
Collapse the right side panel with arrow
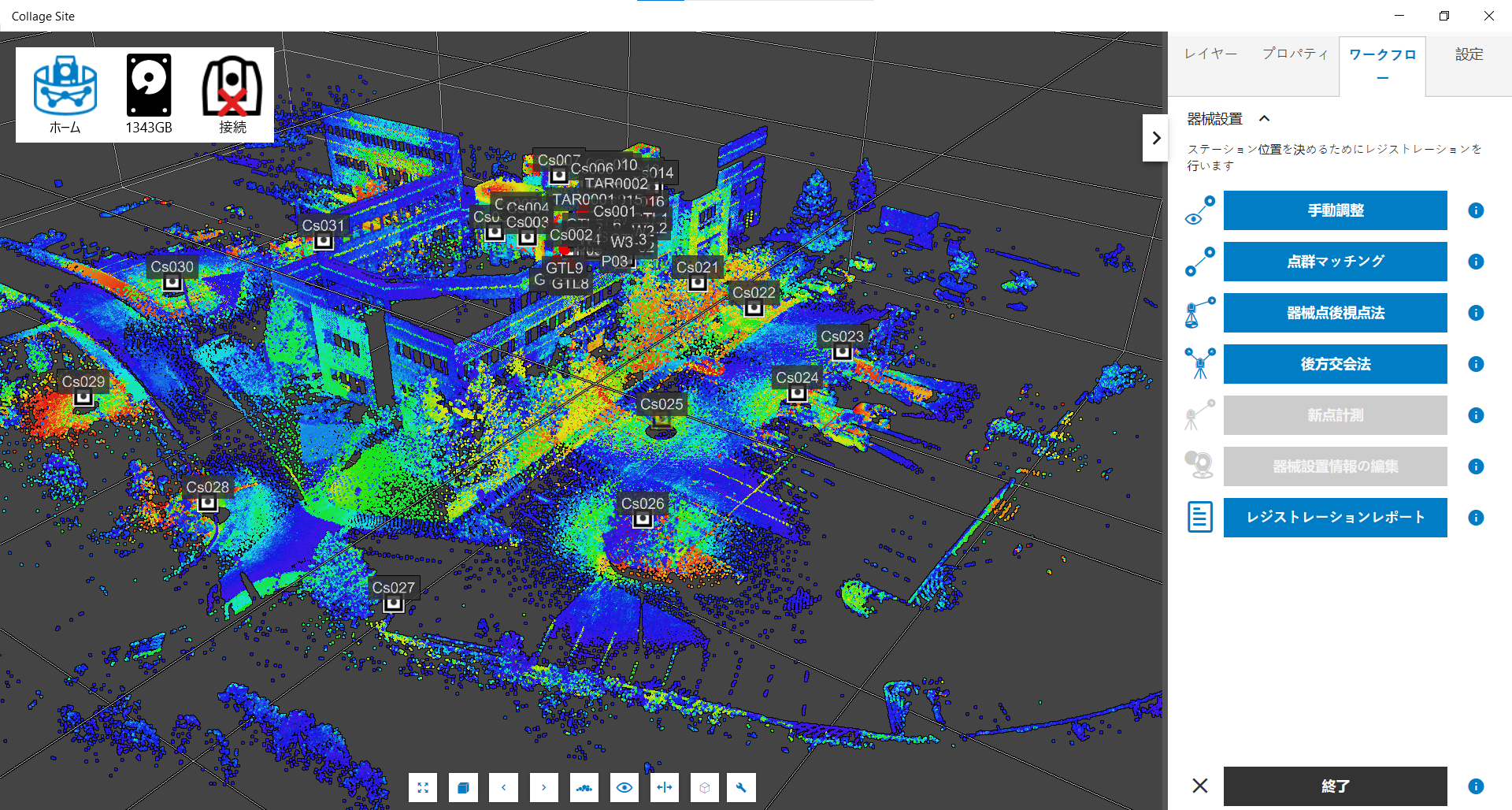tap(1155, 138)
